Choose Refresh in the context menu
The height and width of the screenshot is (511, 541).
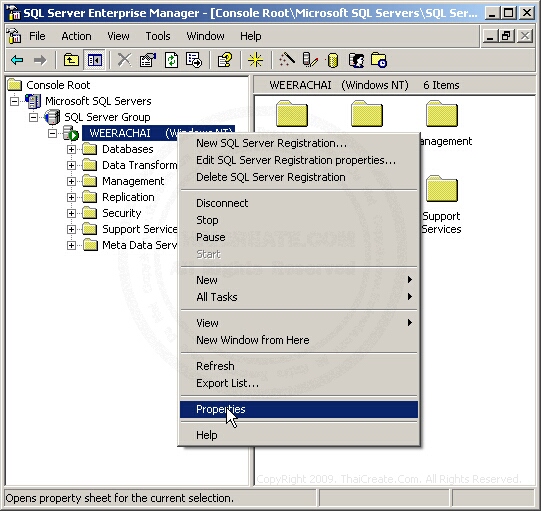pyautogui.click(x=299, y=366)
